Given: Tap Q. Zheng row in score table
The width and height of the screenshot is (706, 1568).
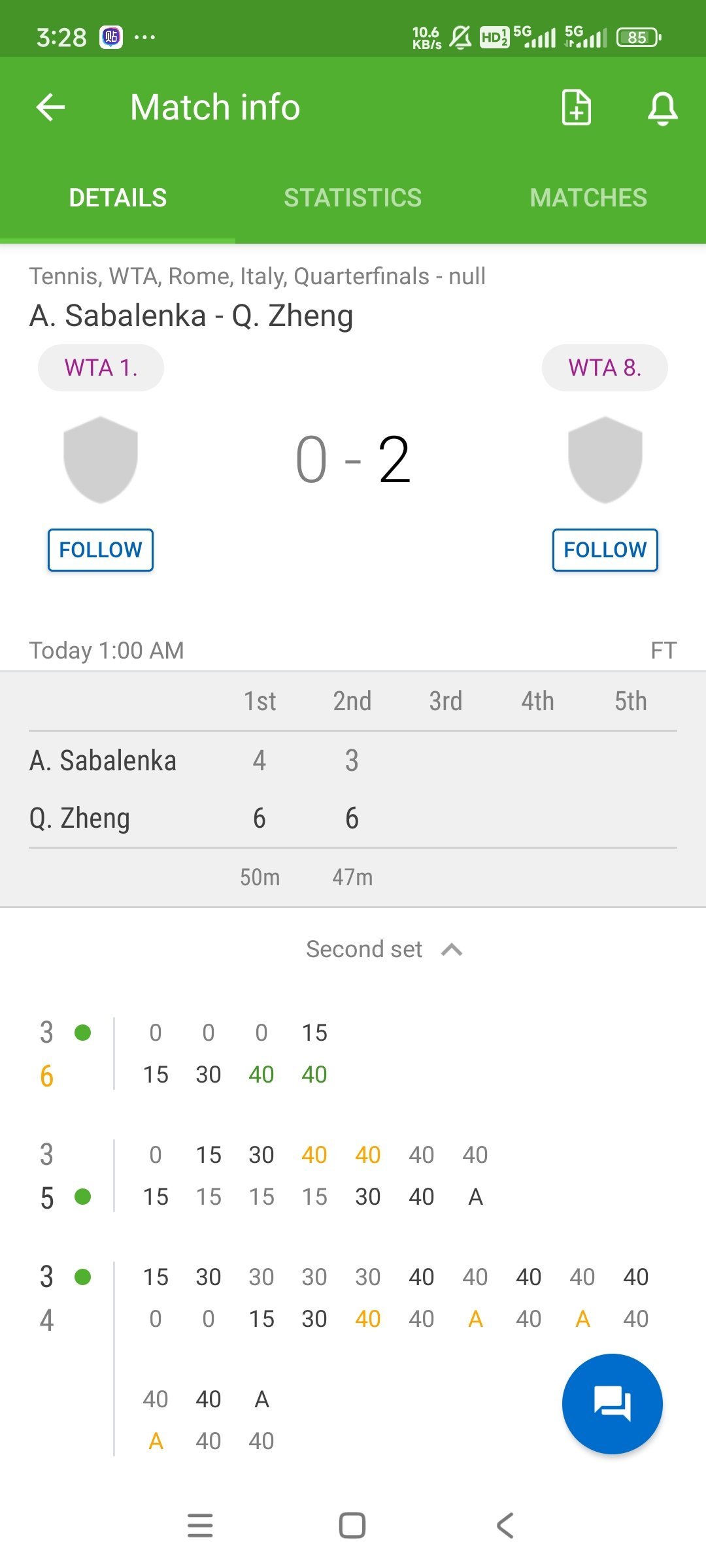Looking at the screenshot, I should coord(353,818).
